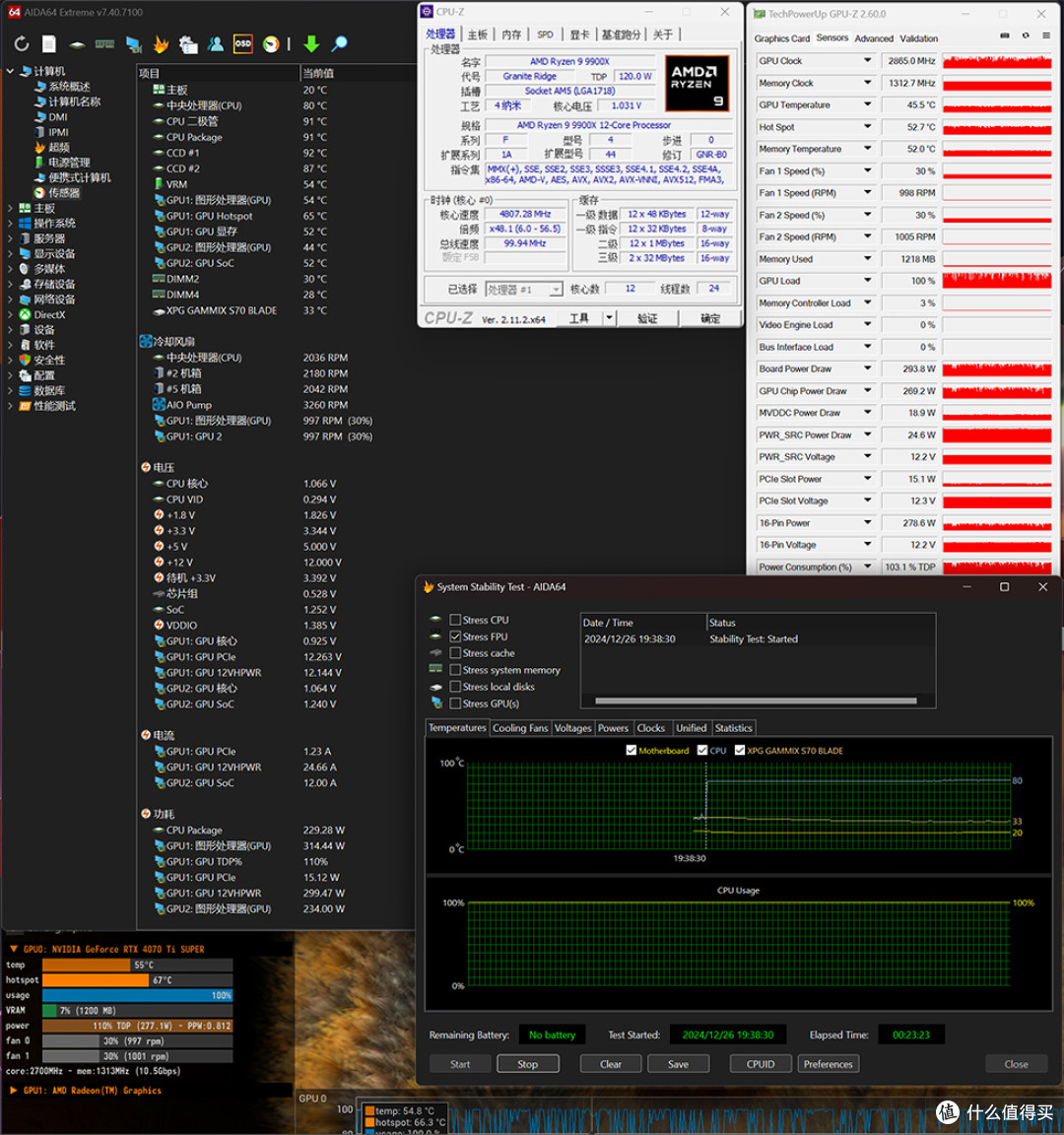Click CPU-Z 验证 button
This screenshot has width=1064, height=1135.
647,318
